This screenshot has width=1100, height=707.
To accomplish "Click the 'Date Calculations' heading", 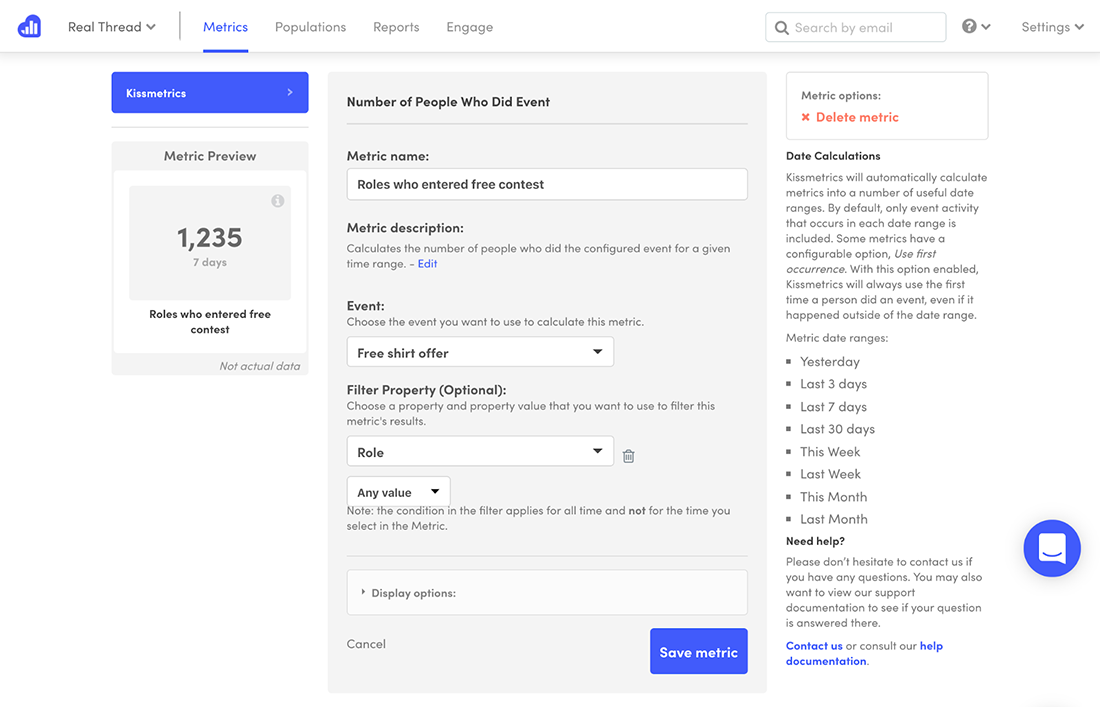I will pyautogui.click(x=833, y=156).
